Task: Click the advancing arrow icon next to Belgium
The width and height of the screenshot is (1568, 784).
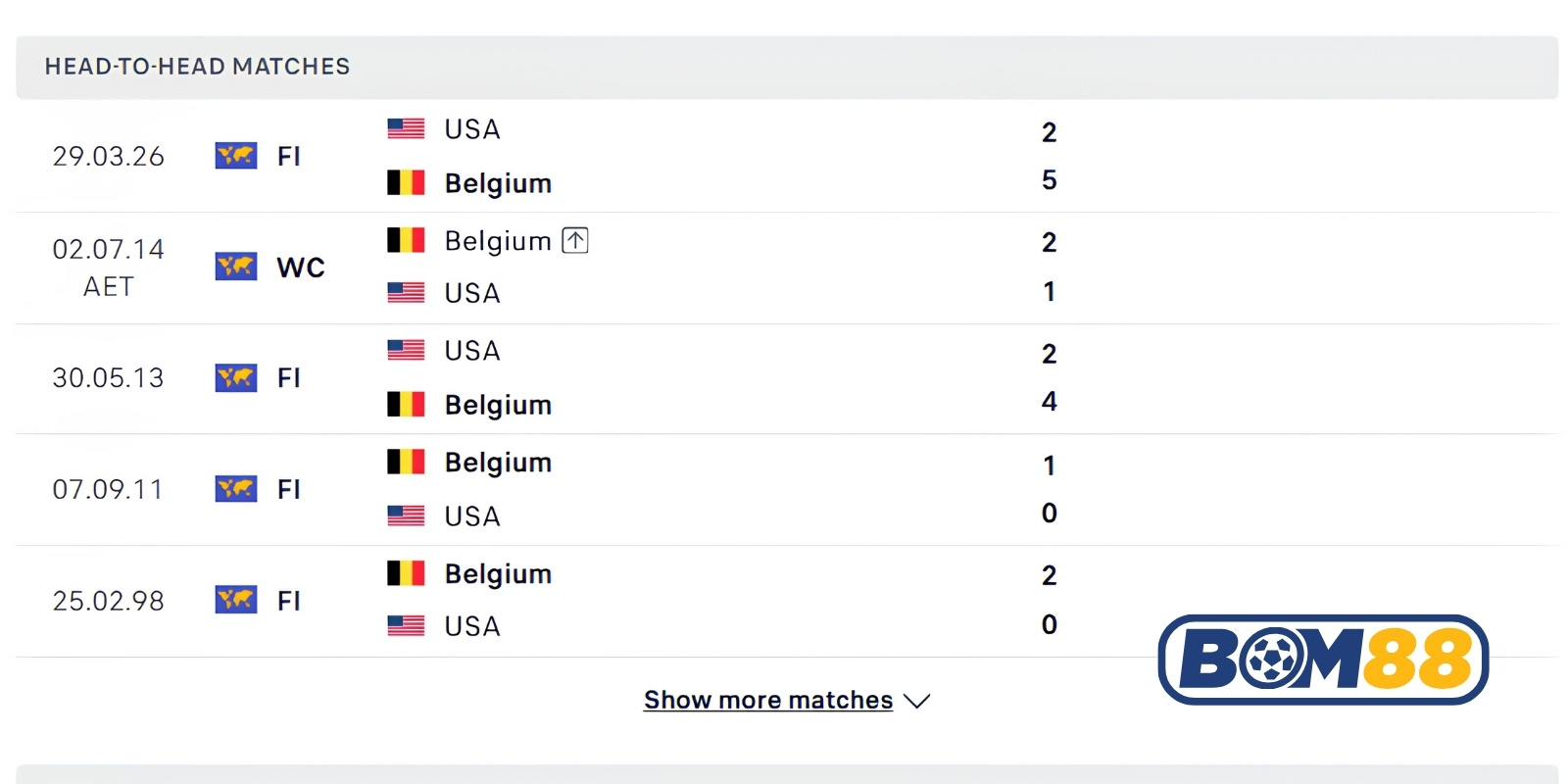Action: point(575,240)
